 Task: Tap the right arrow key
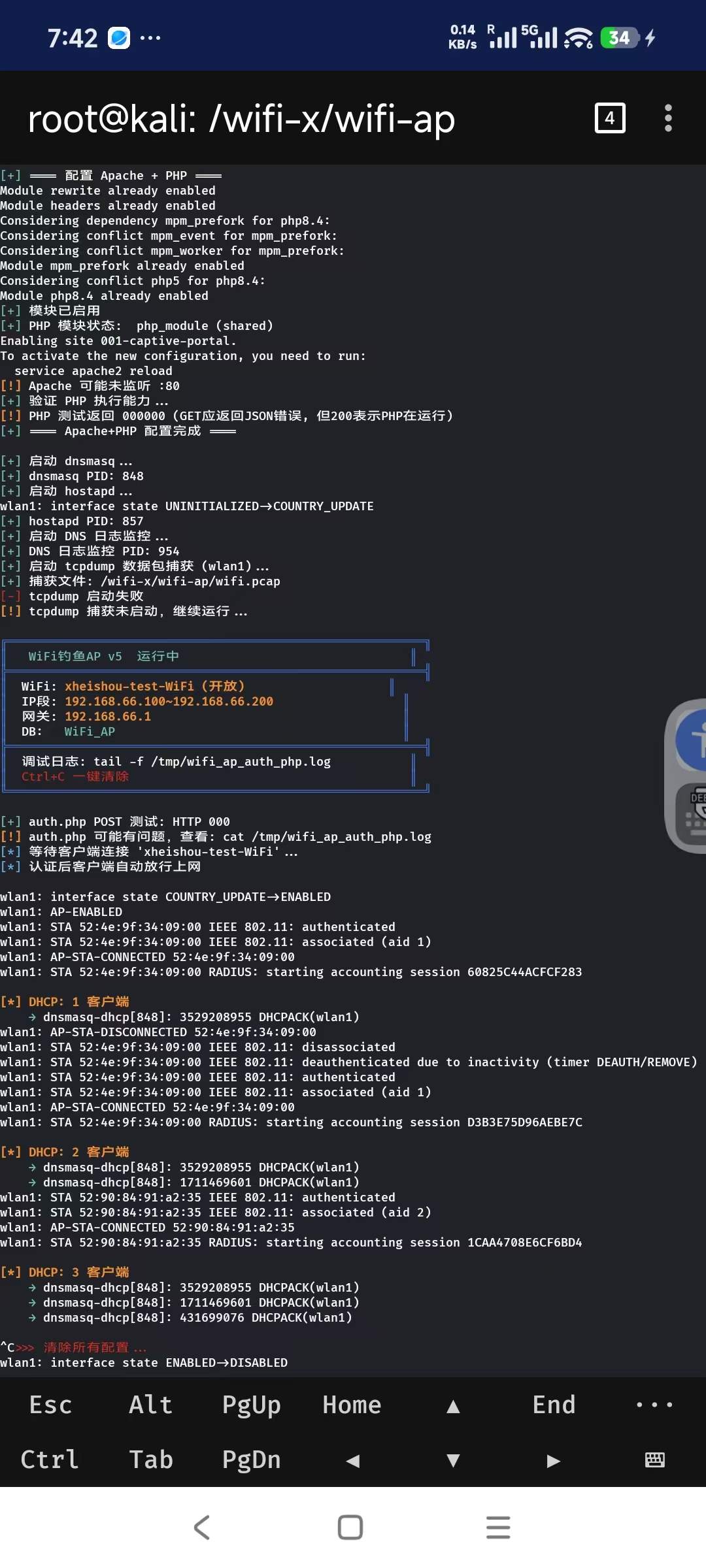pos(554,1460)
